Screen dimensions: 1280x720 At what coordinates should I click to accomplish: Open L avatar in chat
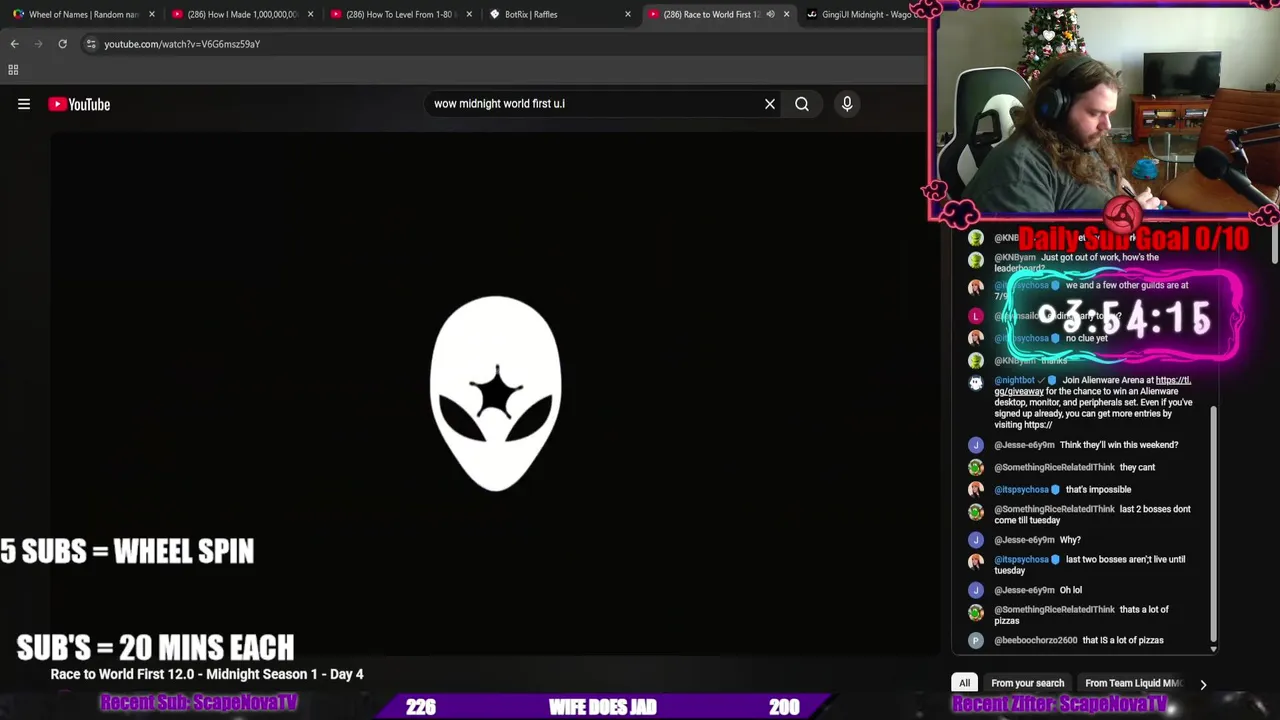[x=976, y=316]
